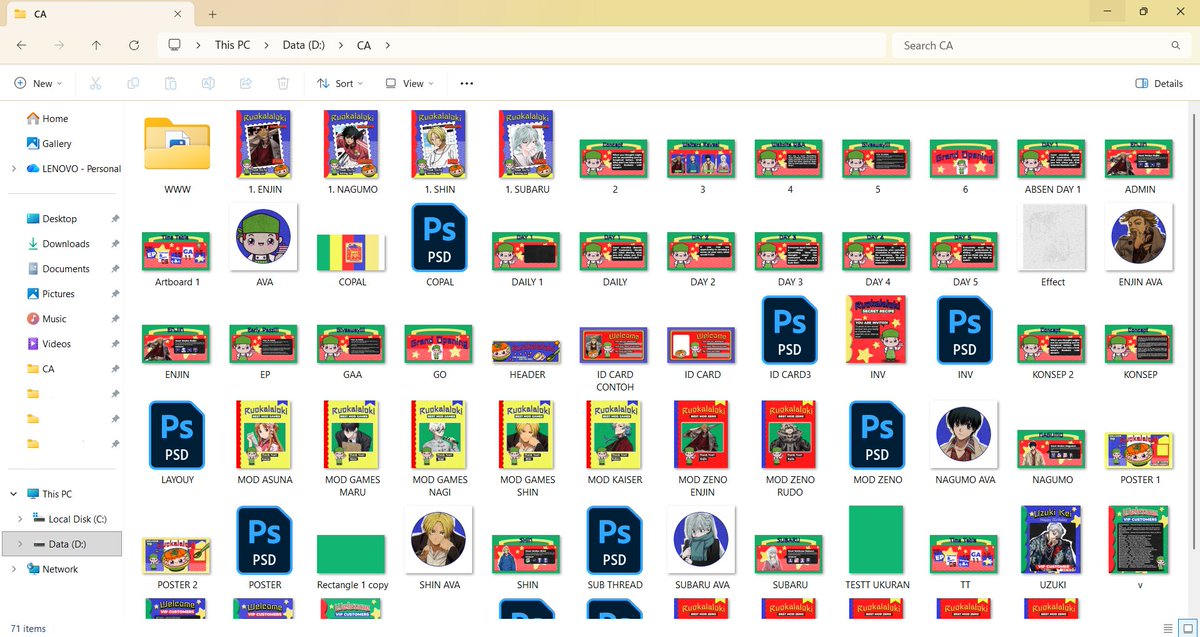Open Videos in the sidebar
Viewport: 1200px width, 637px height.
[48, 344]
